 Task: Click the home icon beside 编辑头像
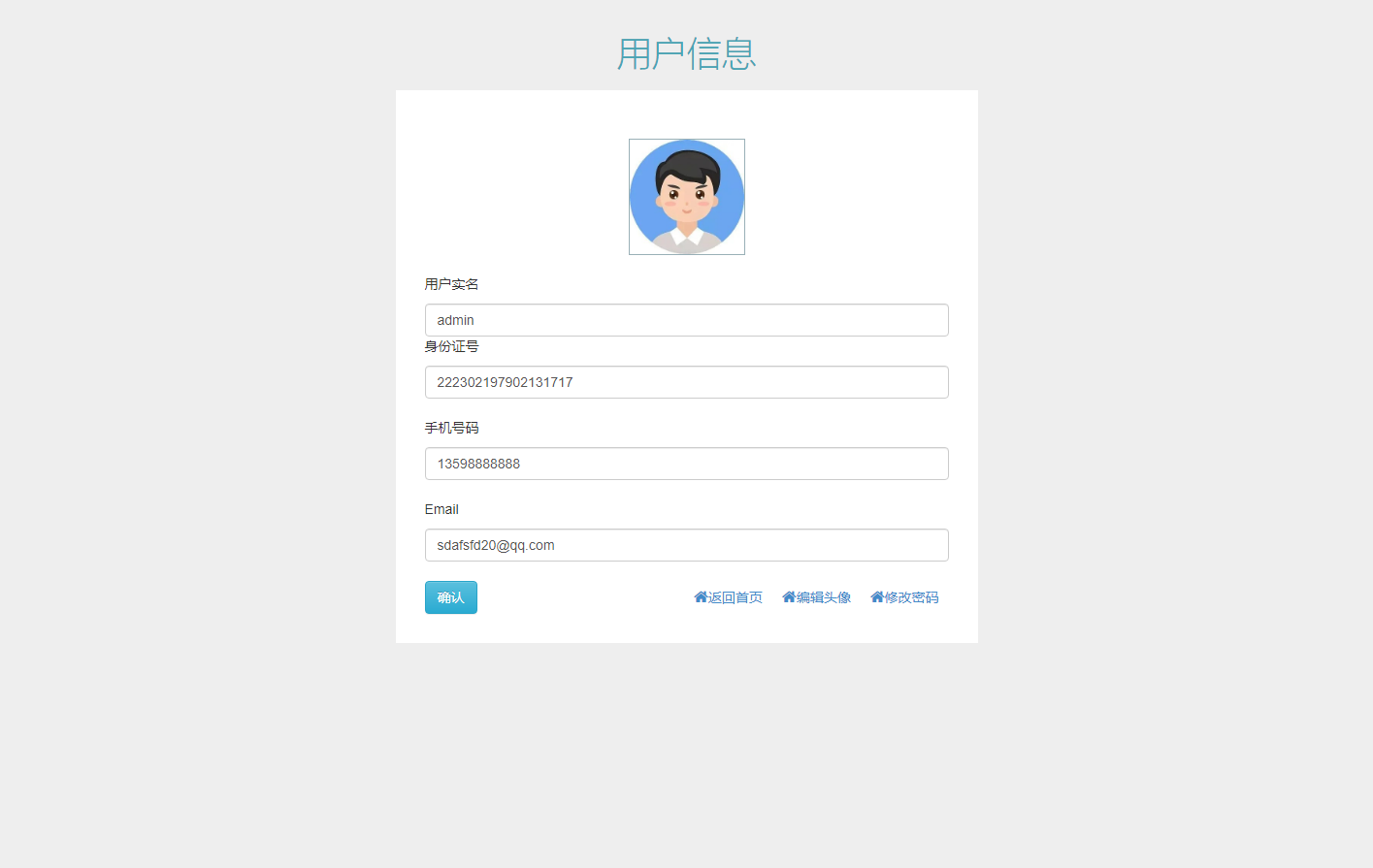(x=789, y=597)
